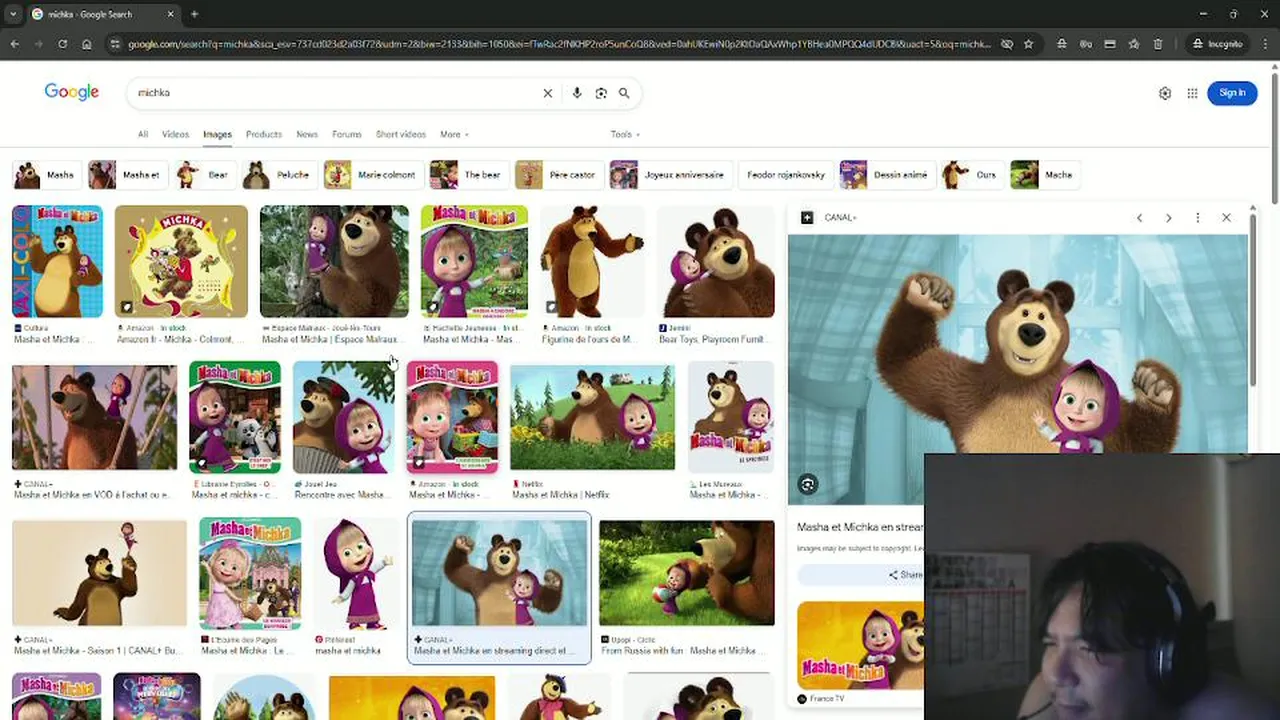Clear the search box with the X icon

548,93
